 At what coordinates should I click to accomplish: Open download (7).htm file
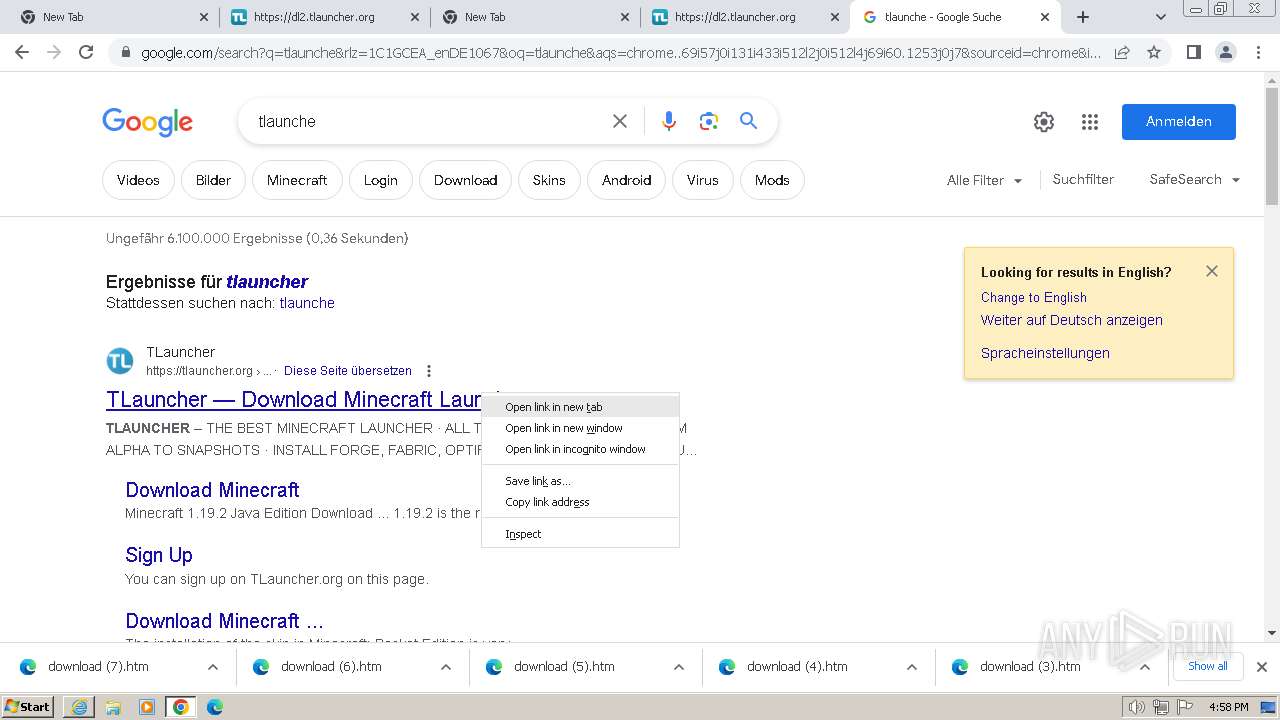pos(98,667)
